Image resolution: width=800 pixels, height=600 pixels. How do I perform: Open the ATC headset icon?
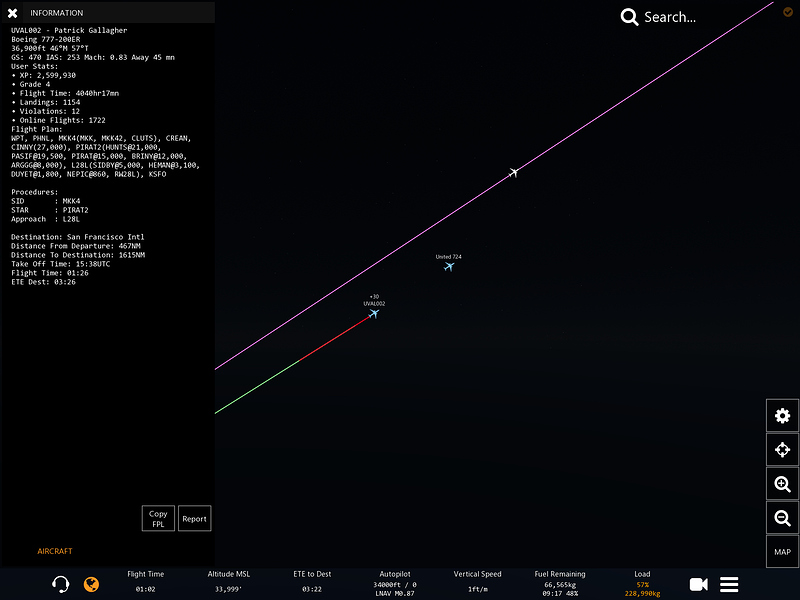(61, 584)
